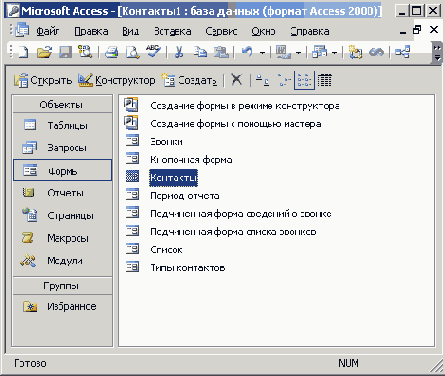Open the Окно menu
Image resolution: width=445 pixels, height=376 pixels.
(x=263, y=31)
